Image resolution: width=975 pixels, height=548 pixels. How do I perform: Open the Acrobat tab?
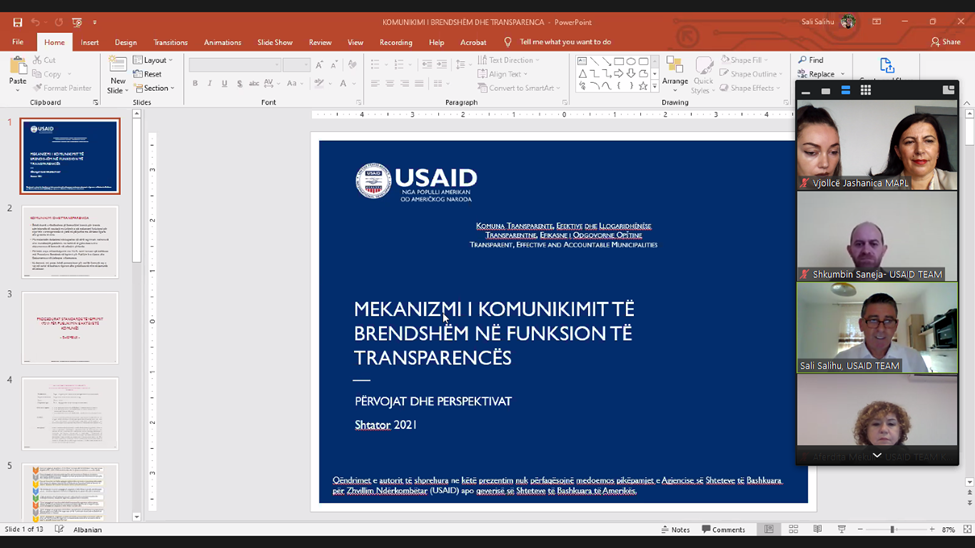(x=473, y=42)
